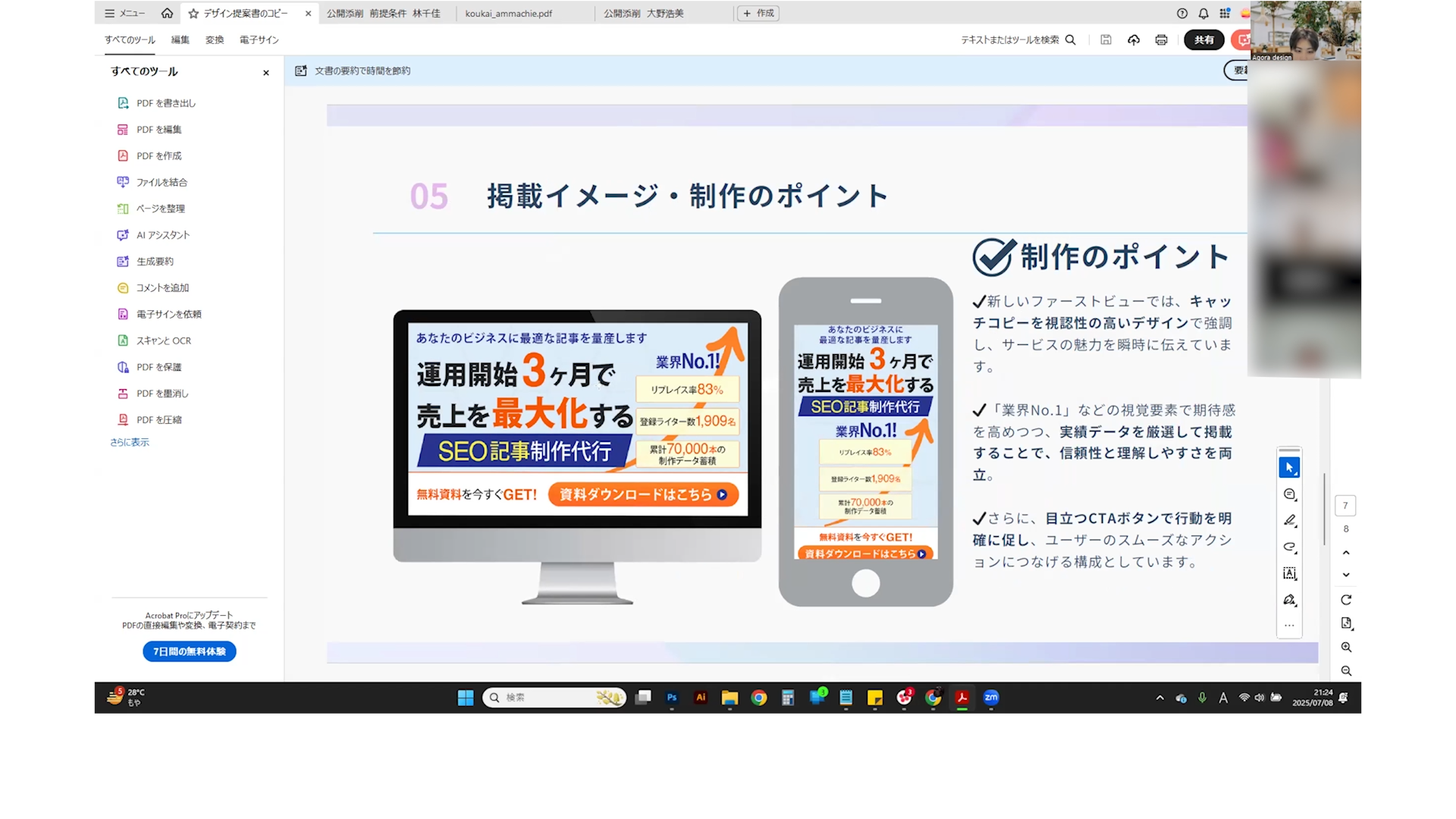1456x819 pixels.
Task: Pick the text box tool
Action: [x=1289, y=573]
